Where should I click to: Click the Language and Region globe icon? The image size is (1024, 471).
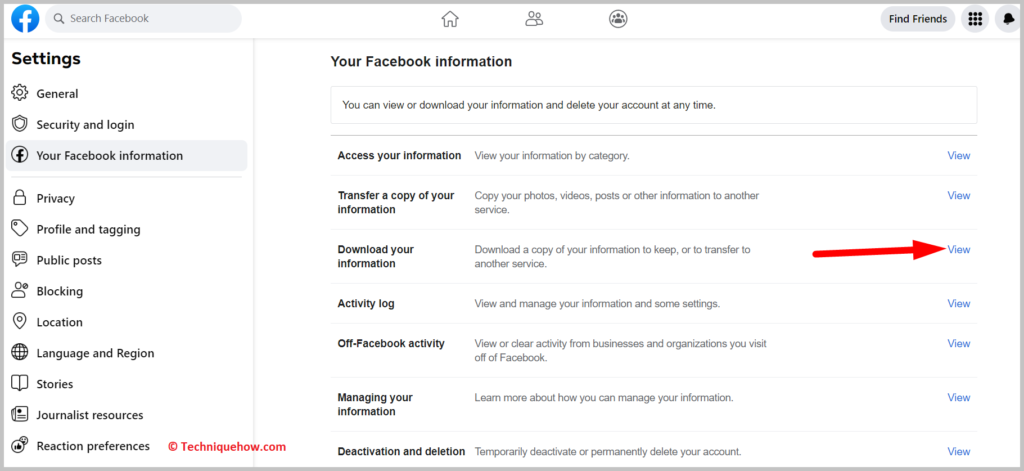(20, 352)
